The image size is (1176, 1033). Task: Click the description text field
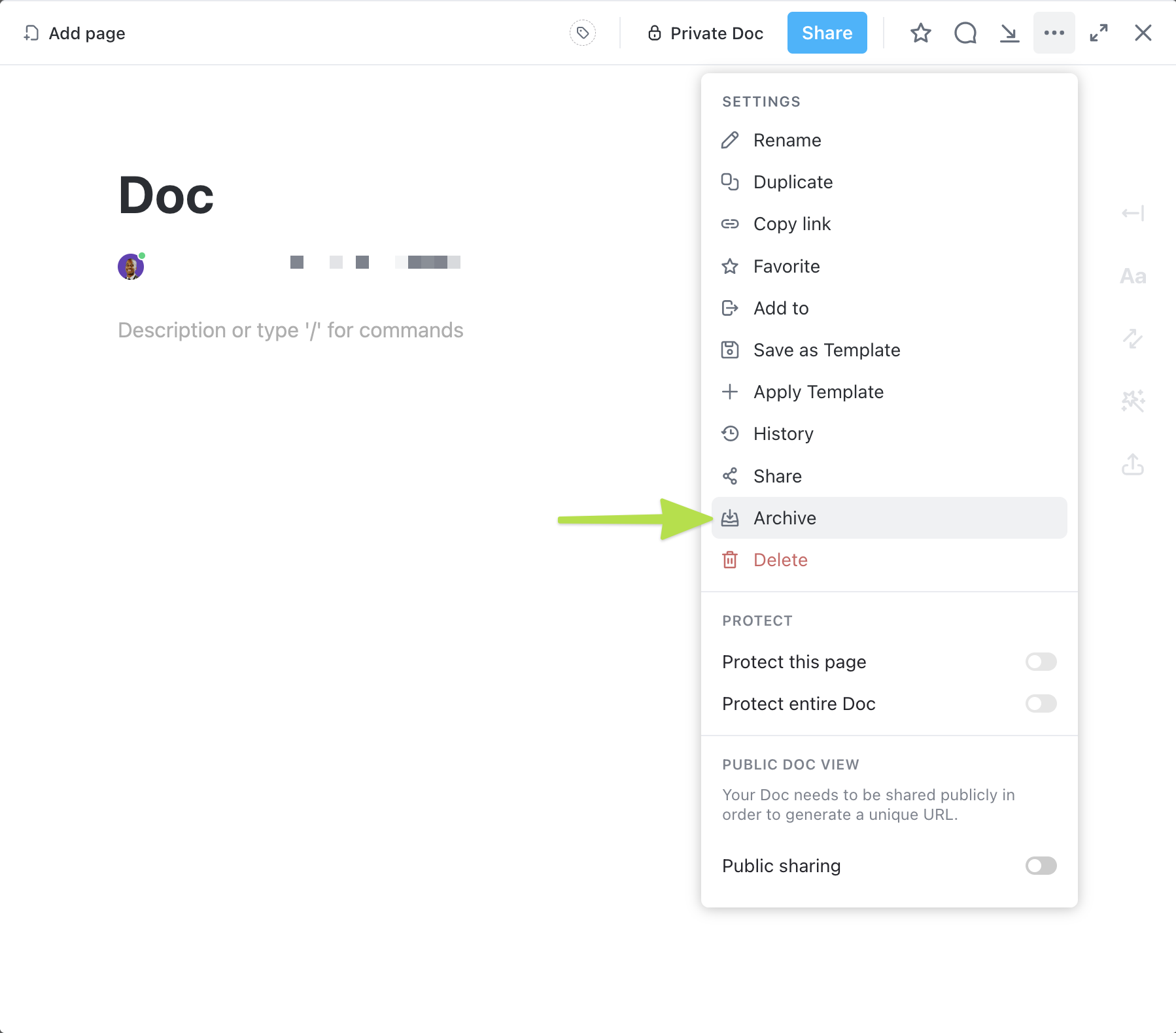click(290, 330)
